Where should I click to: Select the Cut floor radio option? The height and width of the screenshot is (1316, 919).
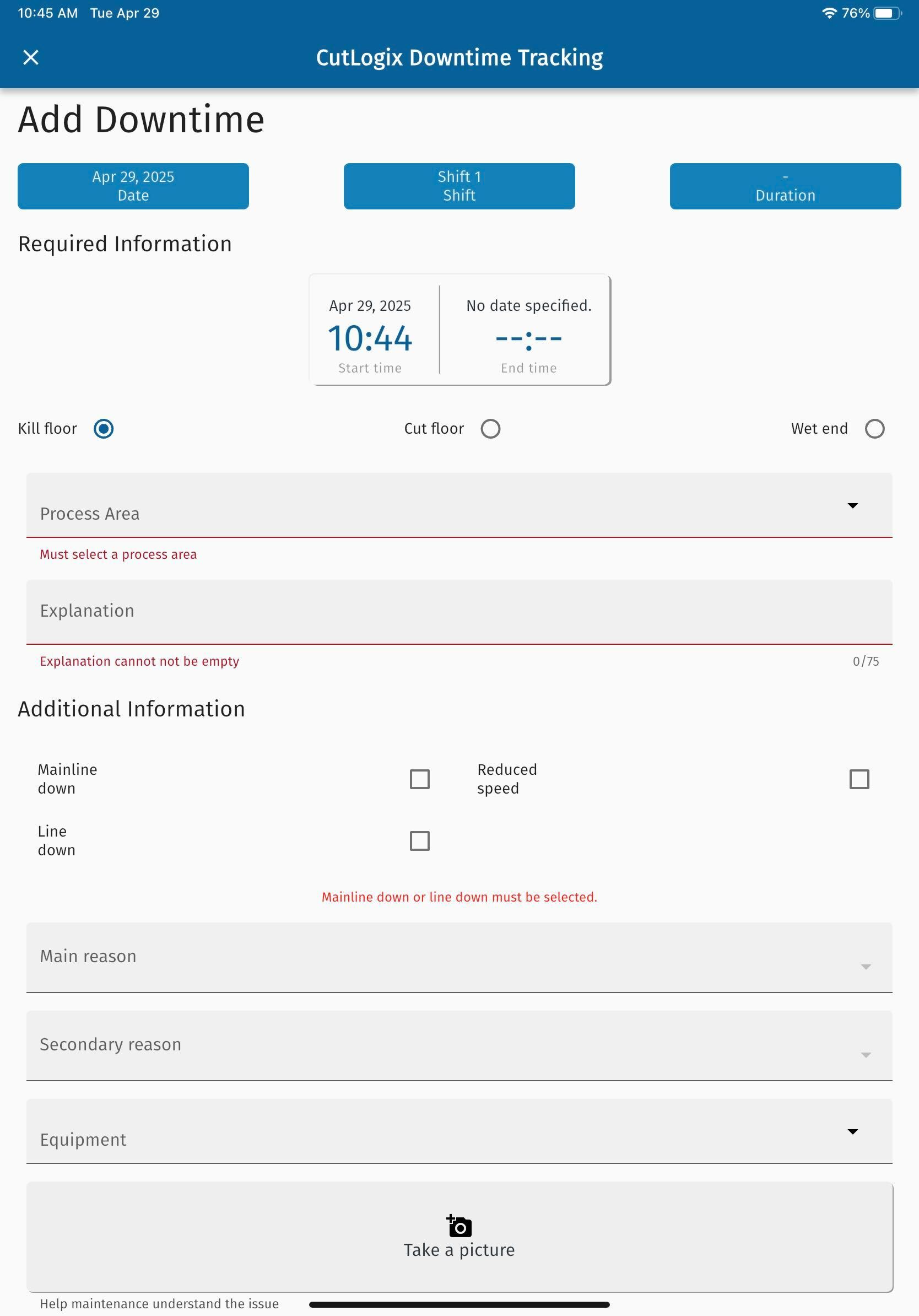pos(490,429)
